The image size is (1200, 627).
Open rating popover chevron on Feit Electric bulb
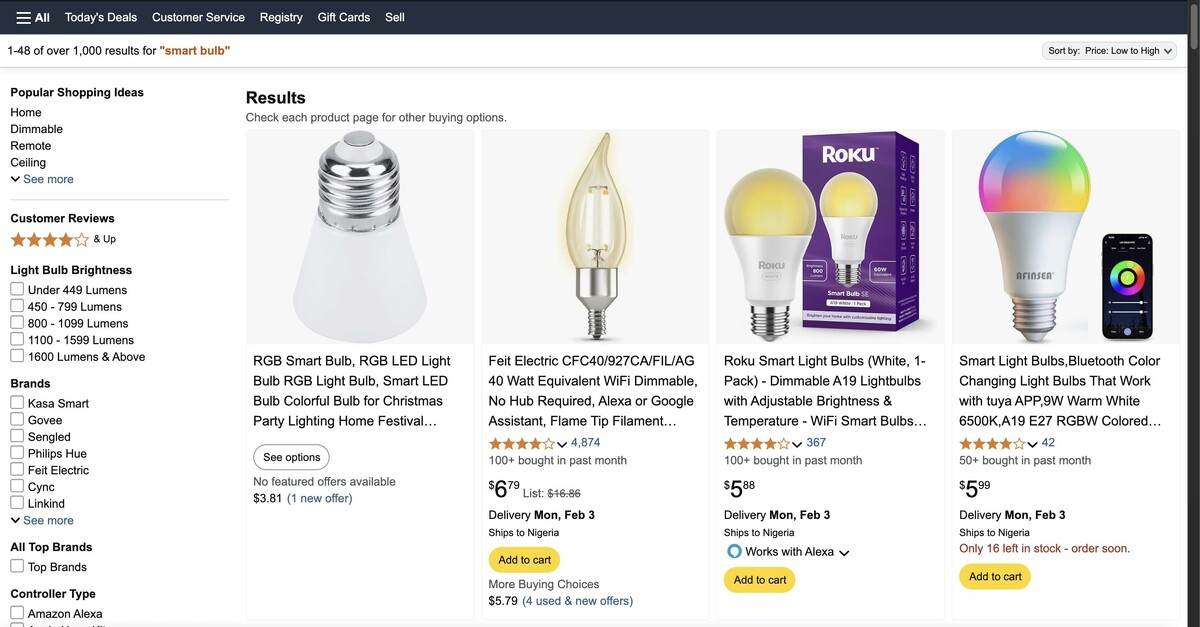(x=562, y=444)
